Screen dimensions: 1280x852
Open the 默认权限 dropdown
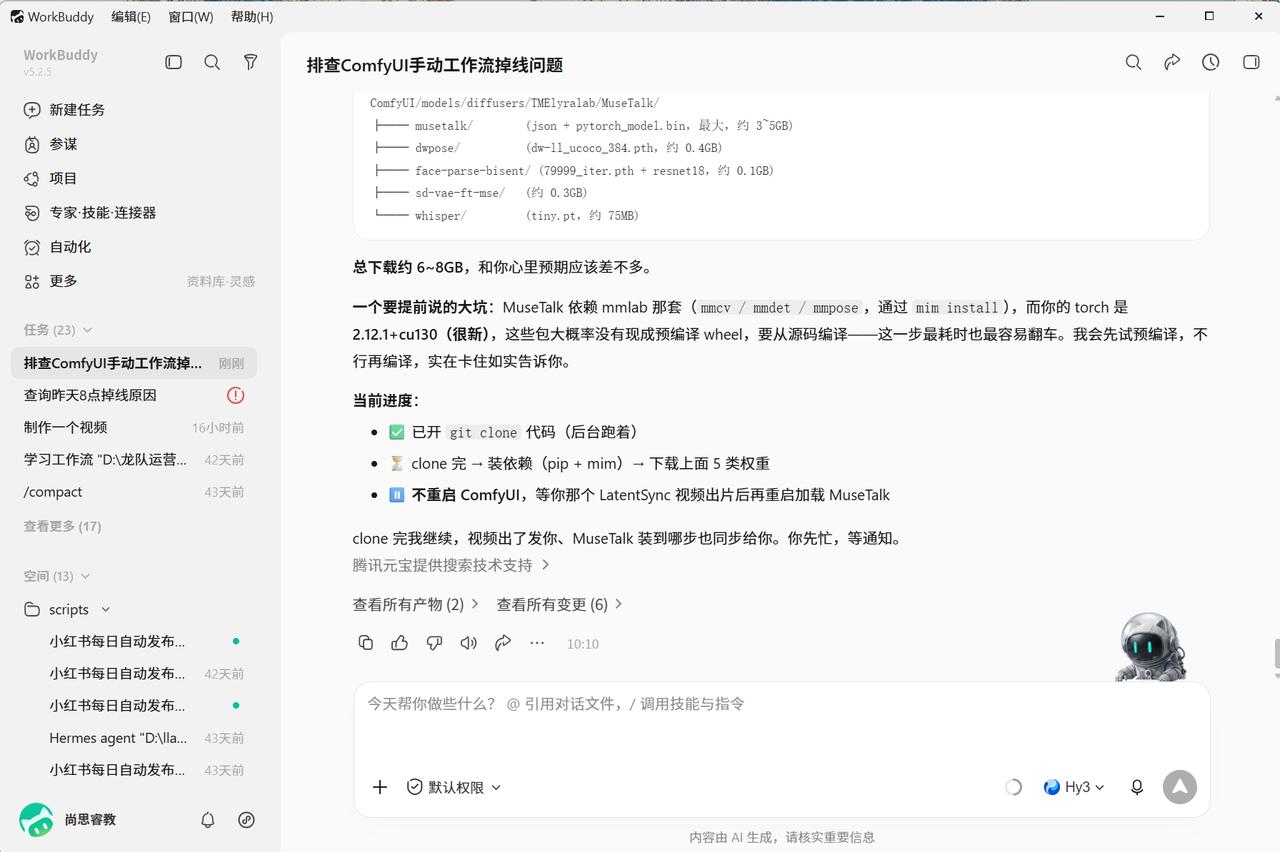pyautogui.click(x=454, y=787)
